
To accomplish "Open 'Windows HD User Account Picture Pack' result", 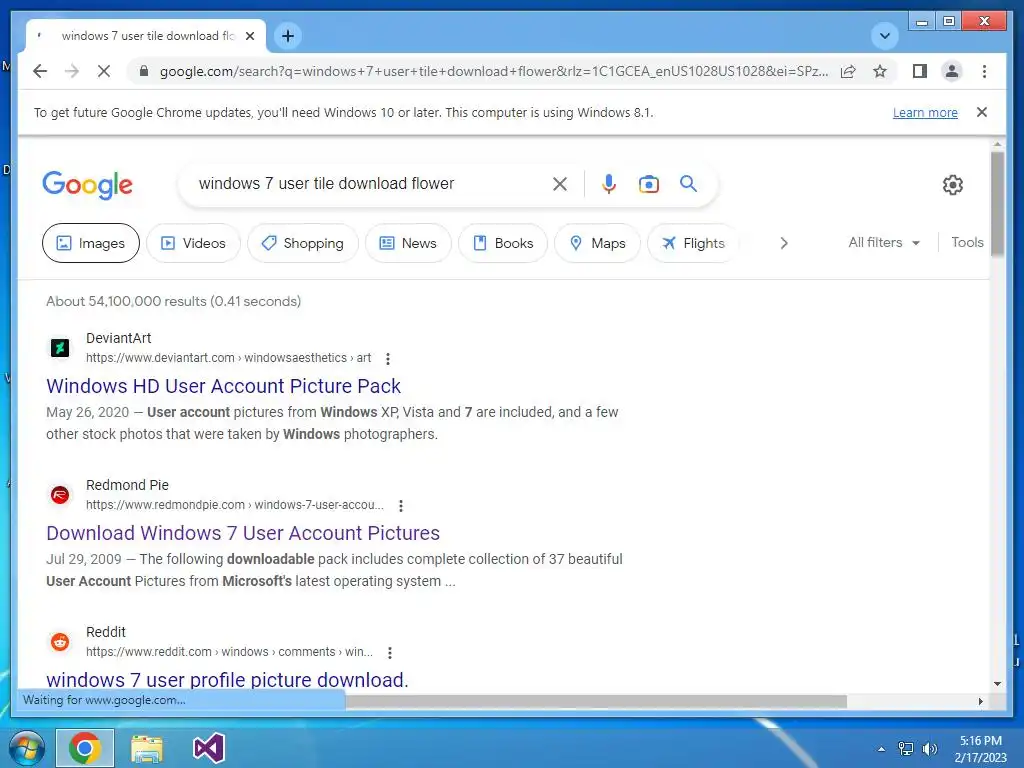I will (223, 386).
